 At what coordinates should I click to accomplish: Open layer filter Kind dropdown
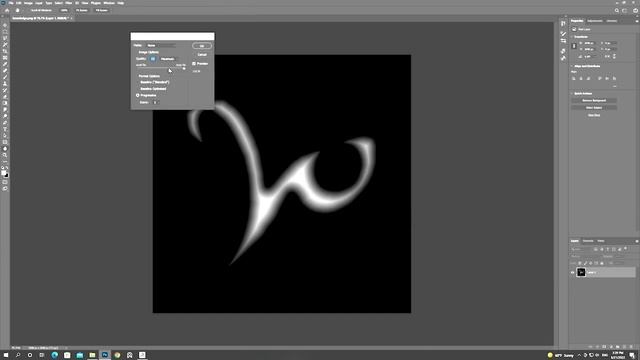(x=581, y=249)
